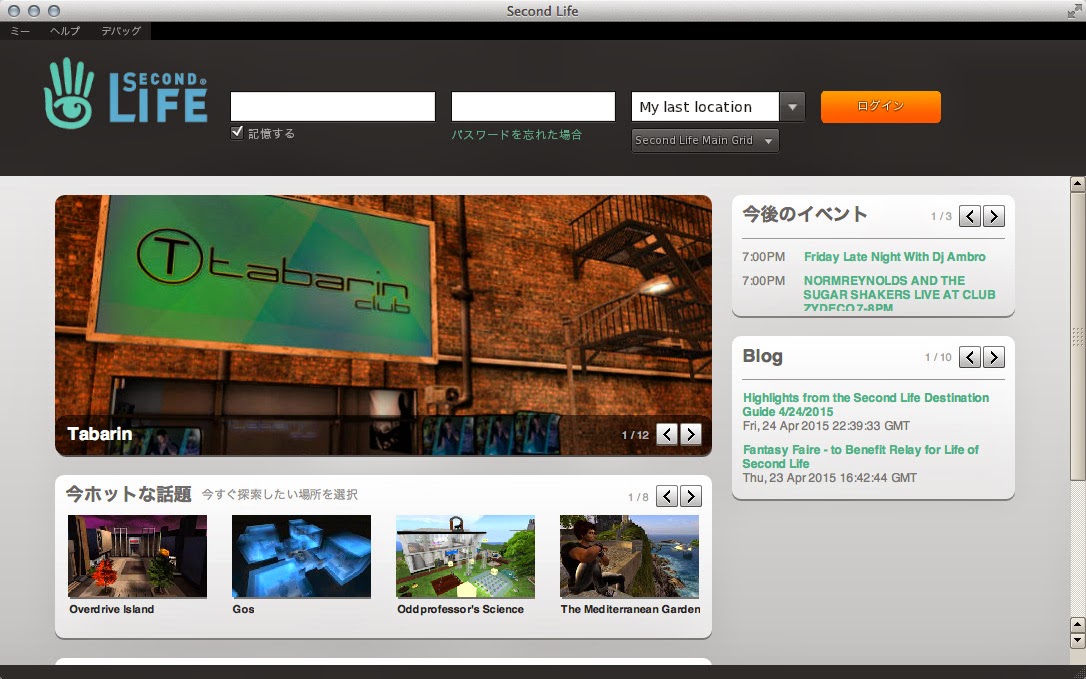Open the Oddprofessor's Science thumbnail

coord(465,556)
